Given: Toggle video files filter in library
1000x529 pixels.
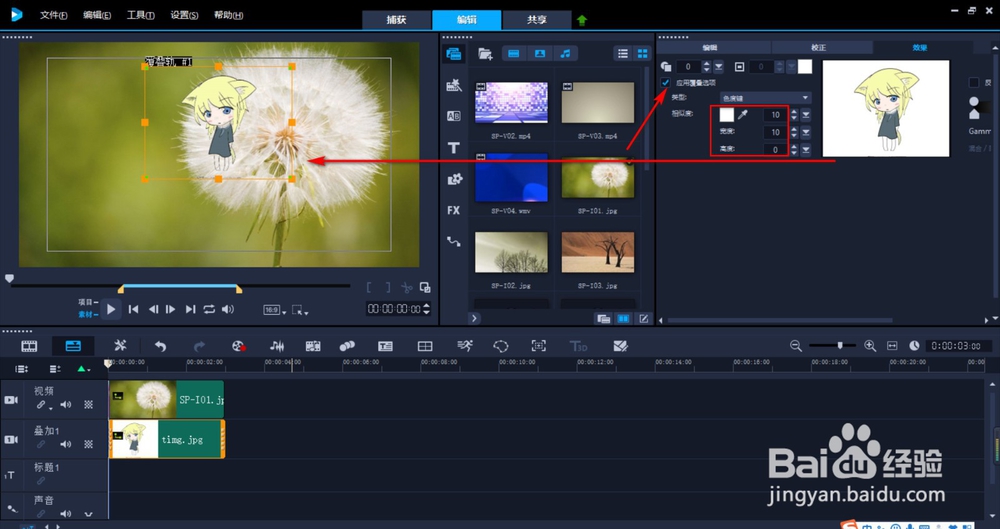Looking at the screenshot, I should click(x=514, y=54).
